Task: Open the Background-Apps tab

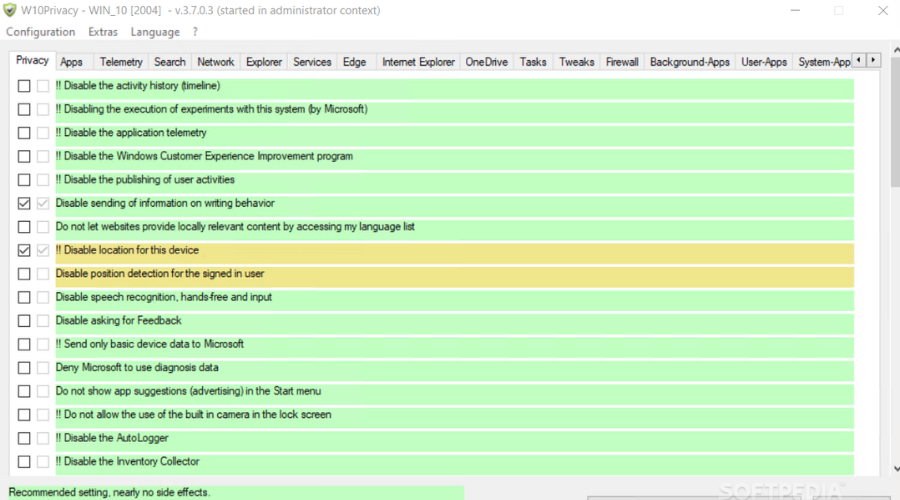Action: pos(690,62)
